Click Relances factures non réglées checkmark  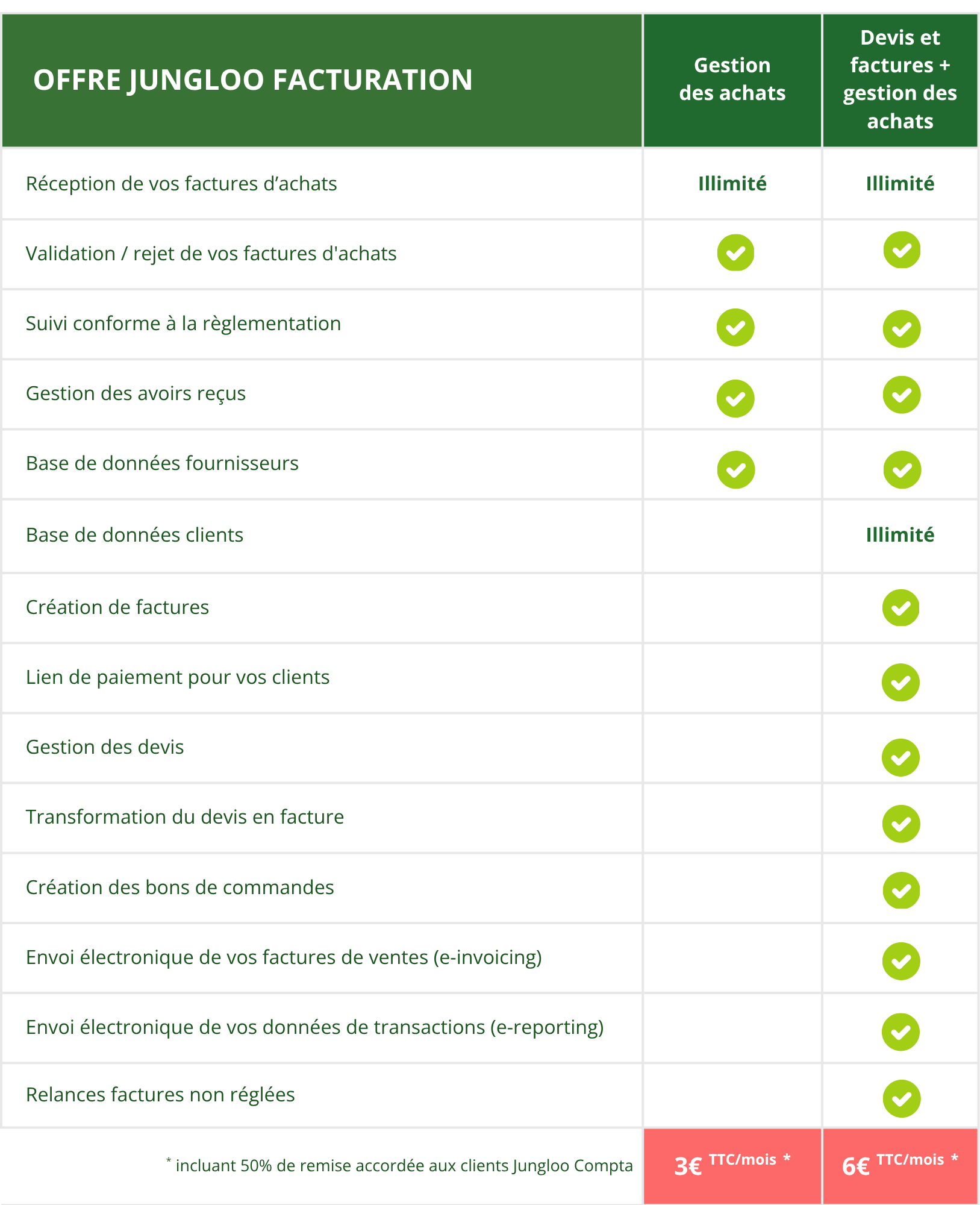pos(902,1098)
